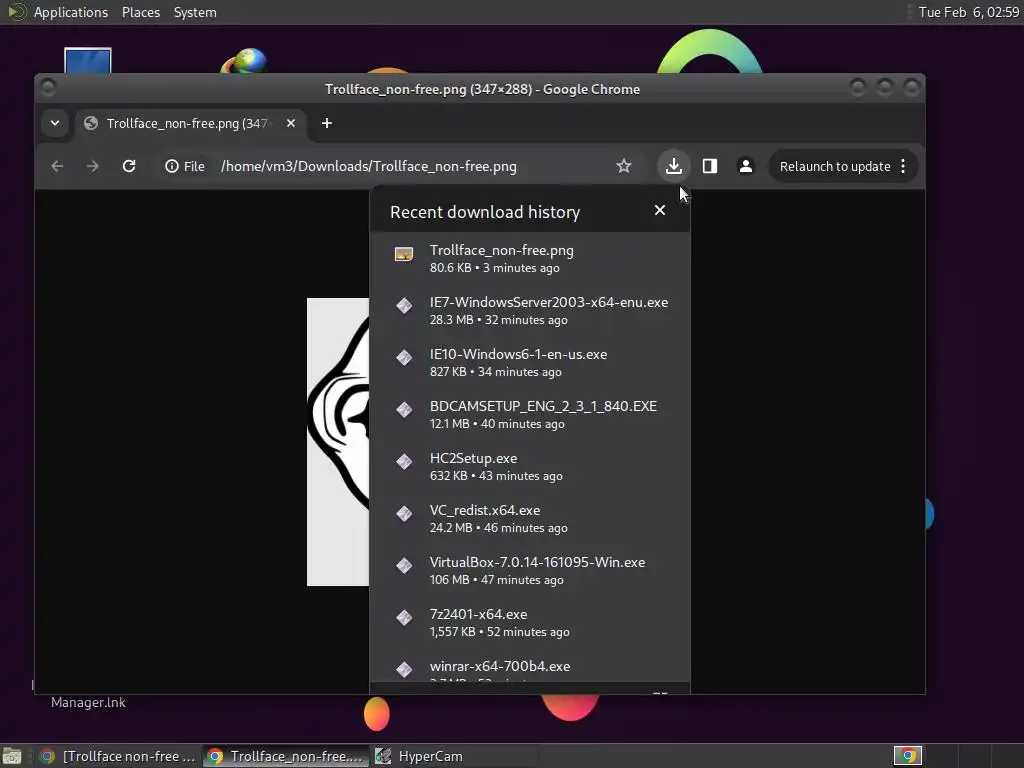Screen dimensions: 1024x768
Task: Click the date and time clock
Action: 968,12
